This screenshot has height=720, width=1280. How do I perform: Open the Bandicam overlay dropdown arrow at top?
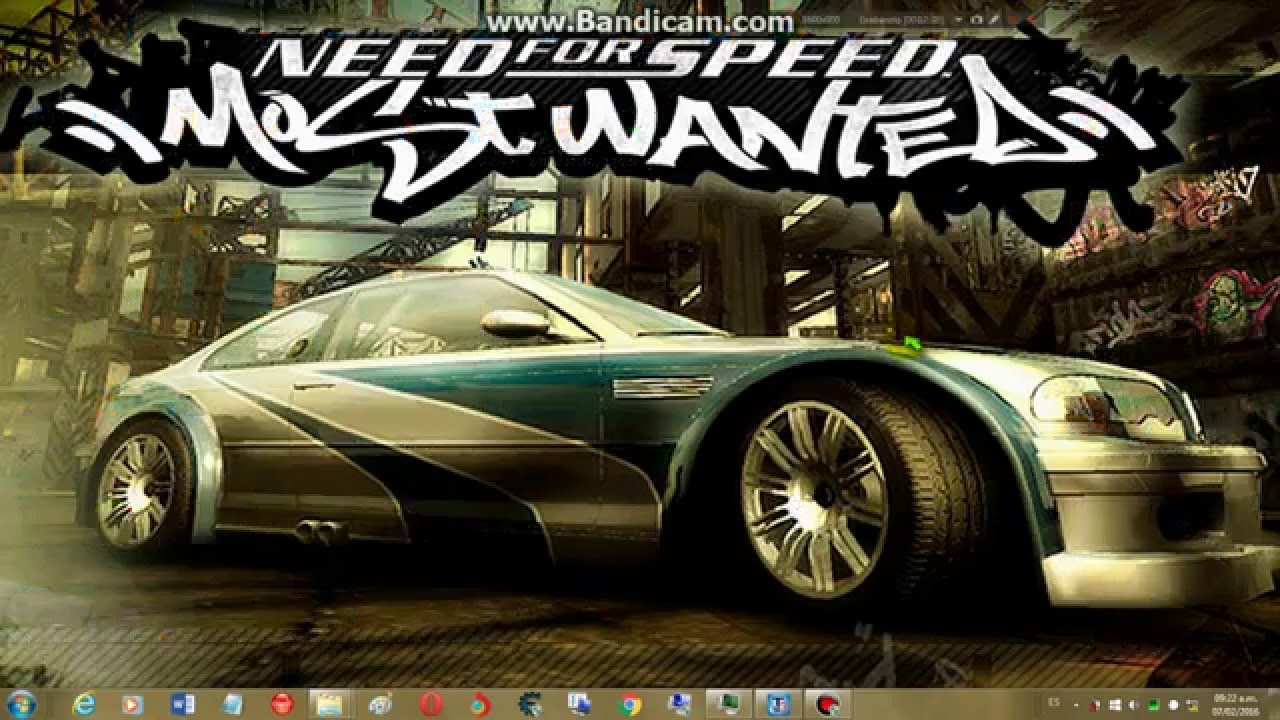(x=958, y=19)
